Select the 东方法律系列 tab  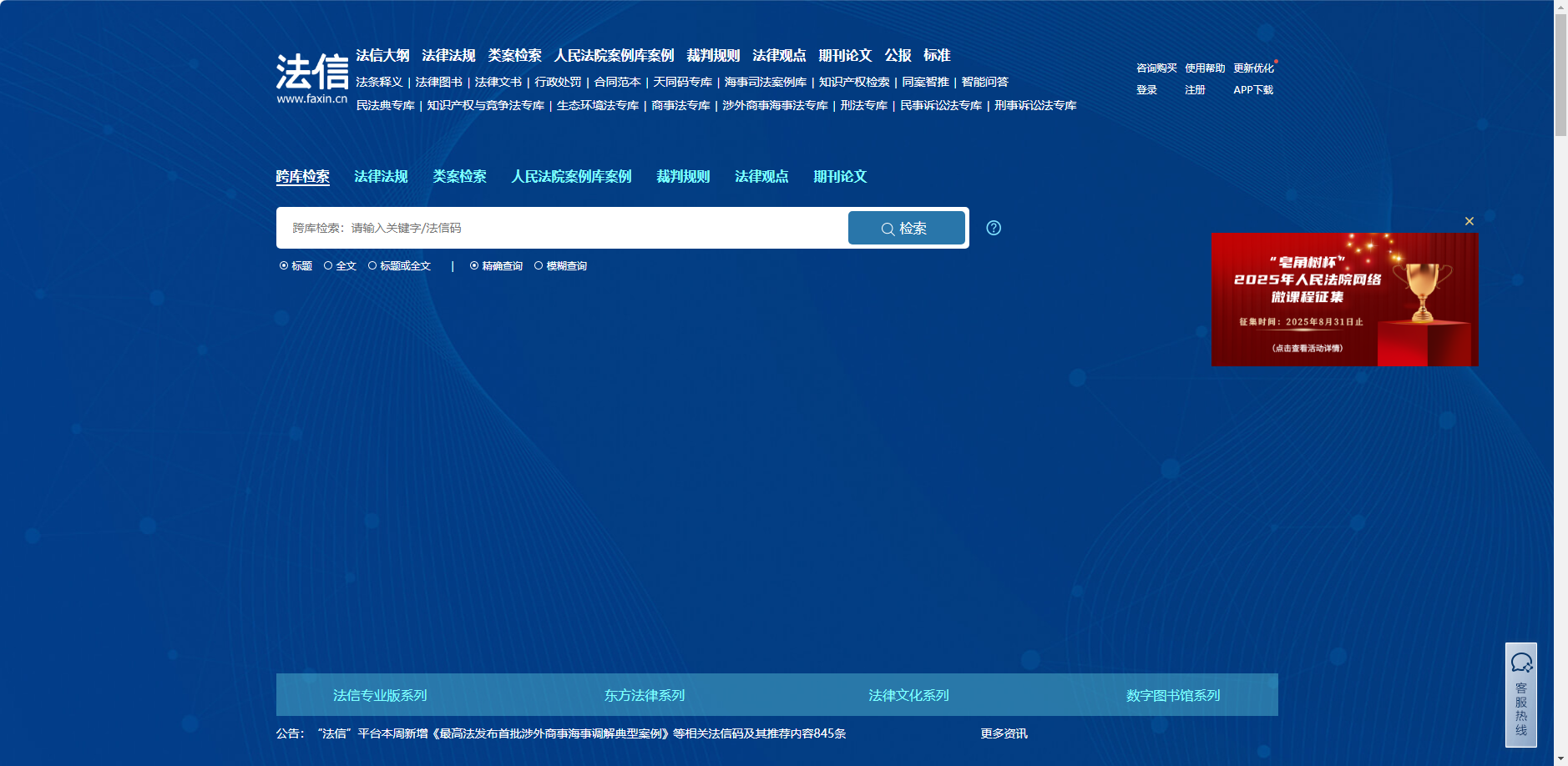coord(645,695)
